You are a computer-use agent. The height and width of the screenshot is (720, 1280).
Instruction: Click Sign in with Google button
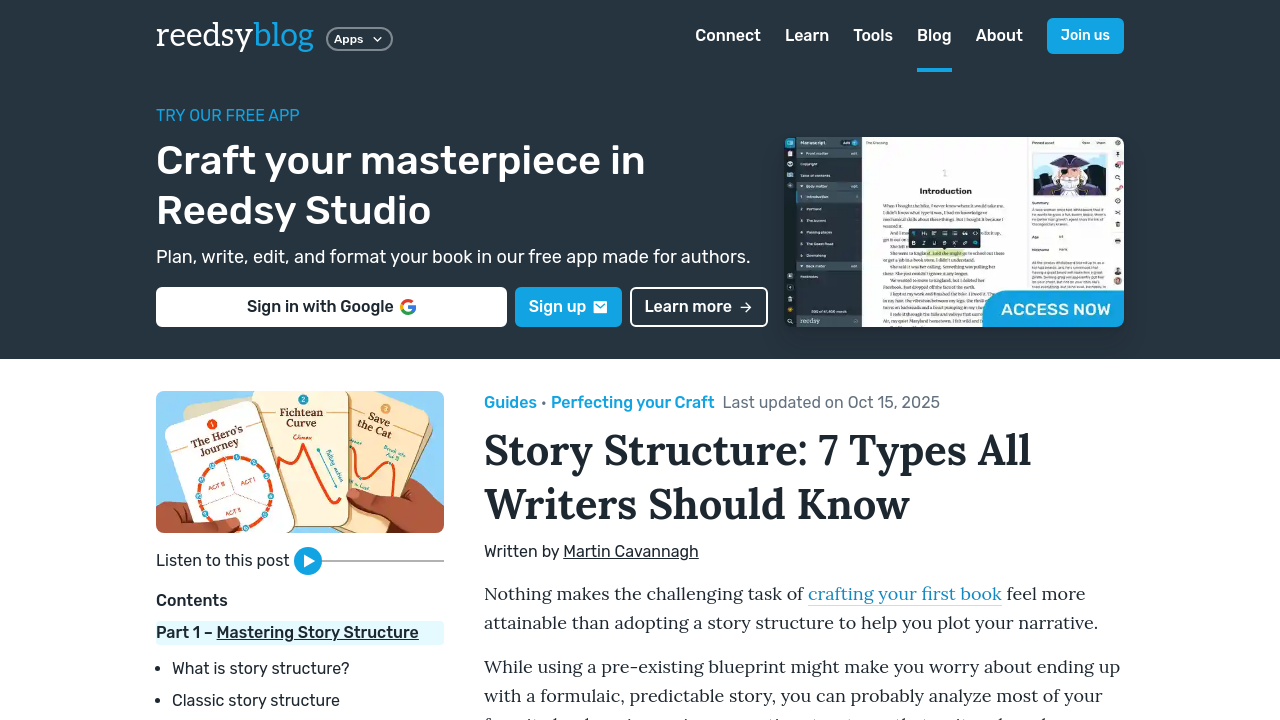331,307
